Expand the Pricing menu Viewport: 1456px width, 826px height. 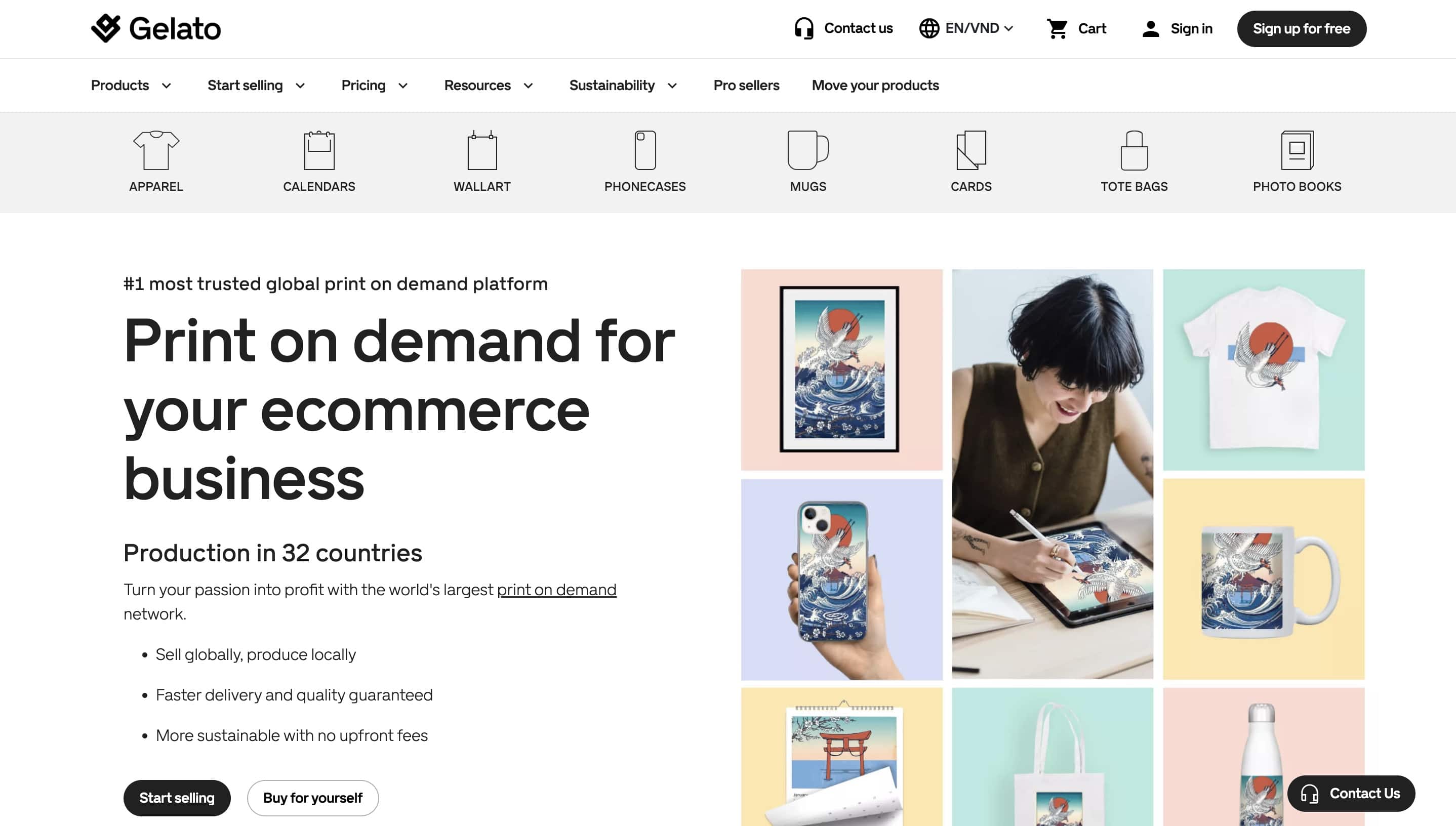tap(375, 85)
